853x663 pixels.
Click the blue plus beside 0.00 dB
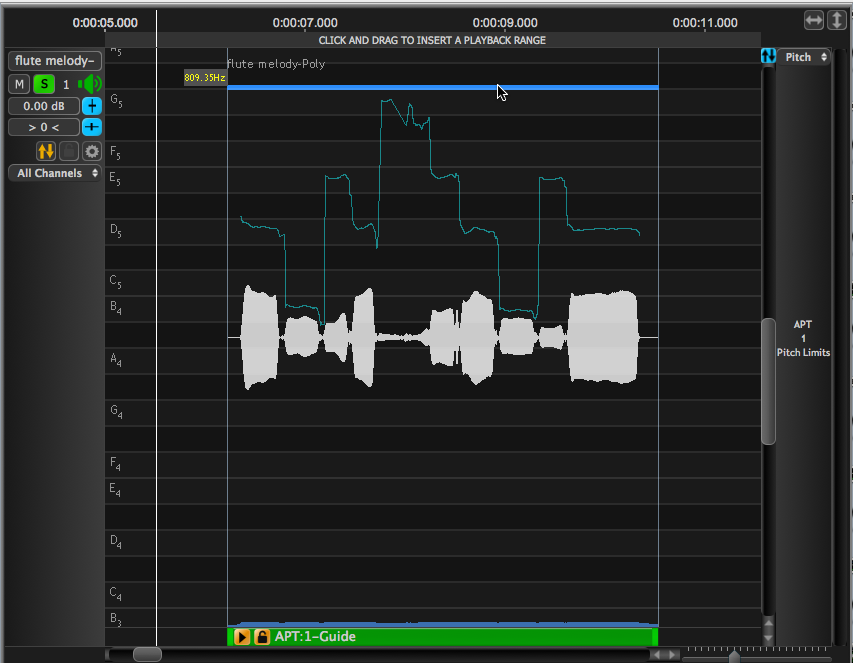pyautogui.click(x=92, y=106)
